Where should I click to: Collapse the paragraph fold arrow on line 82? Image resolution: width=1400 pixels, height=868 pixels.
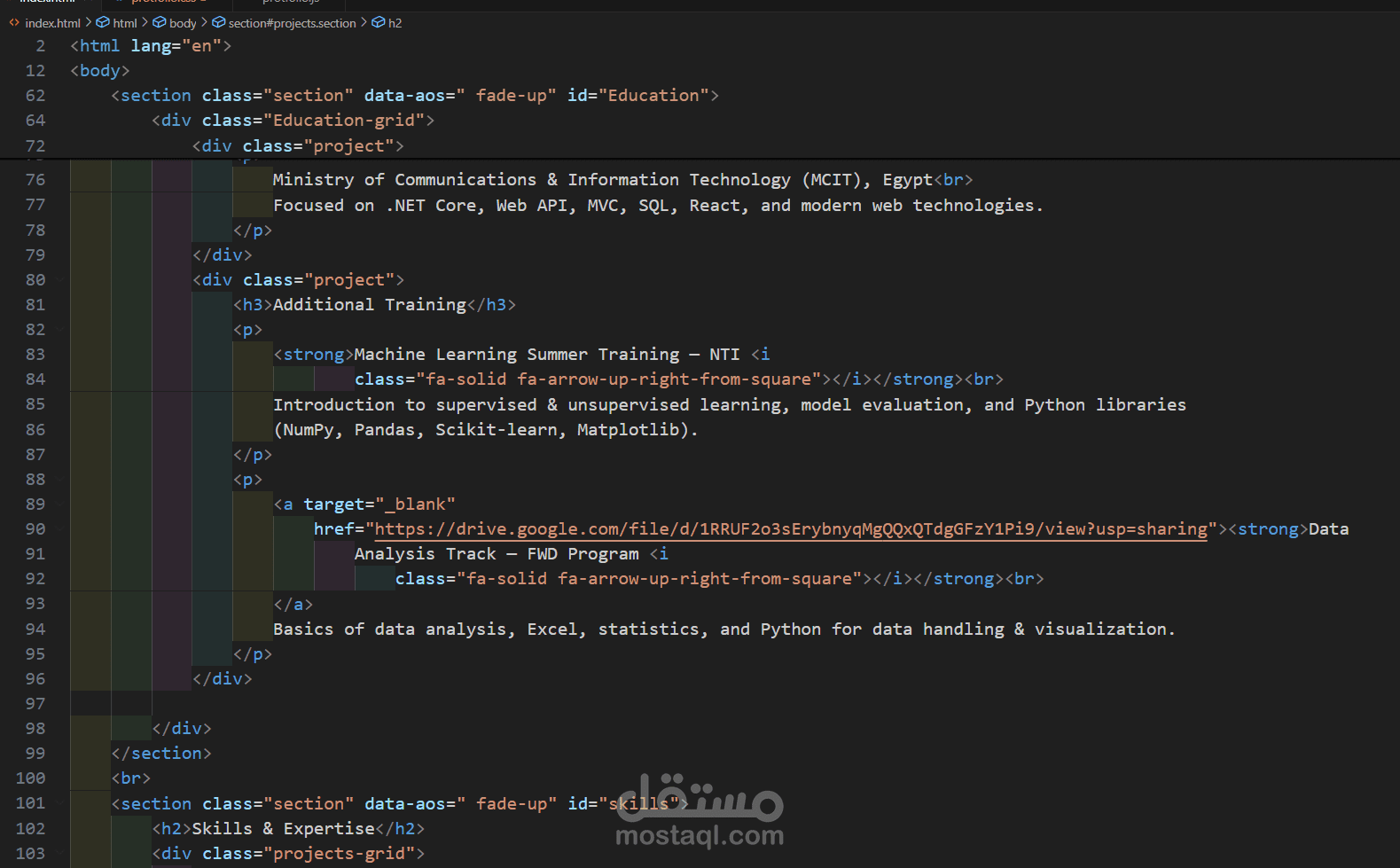coord(59,330)
